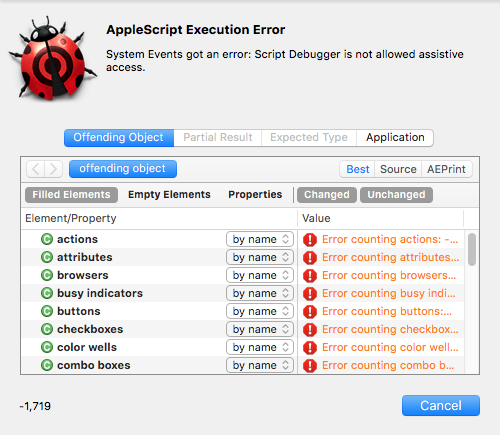This screenshot has height=435, width=500.
Task: Click the green class icon beside checkboxes
Action: [47, 329]
